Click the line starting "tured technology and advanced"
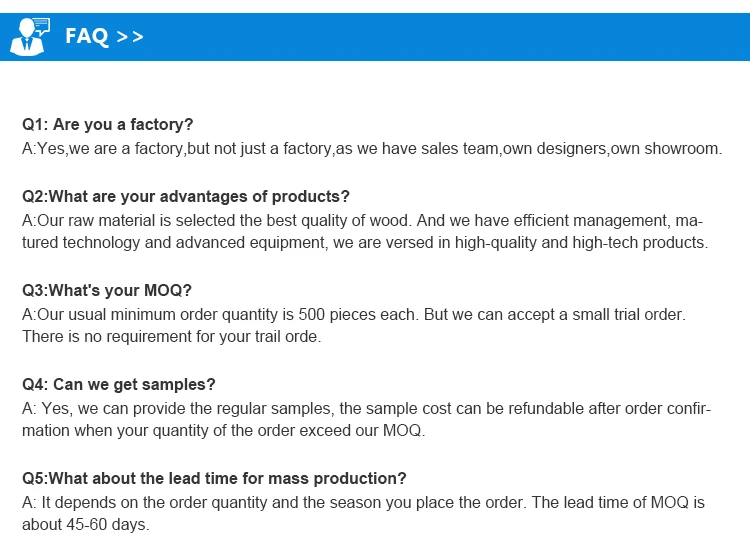This screenshot has height=555, width=750. (365, 243)
